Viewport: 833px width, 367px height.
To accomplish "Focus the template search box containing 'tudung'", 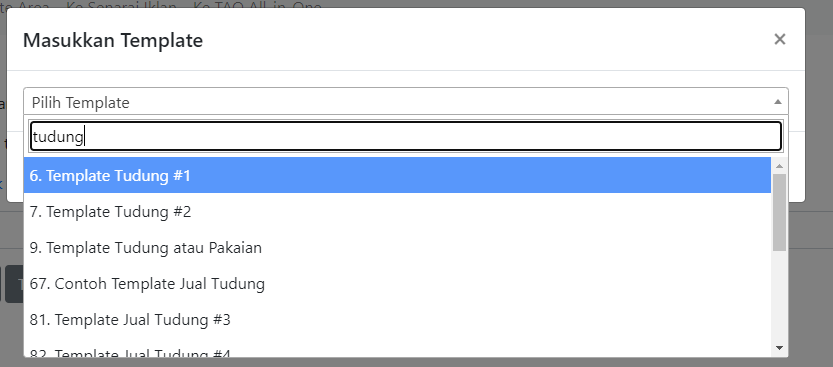I will tap(406, 136).
